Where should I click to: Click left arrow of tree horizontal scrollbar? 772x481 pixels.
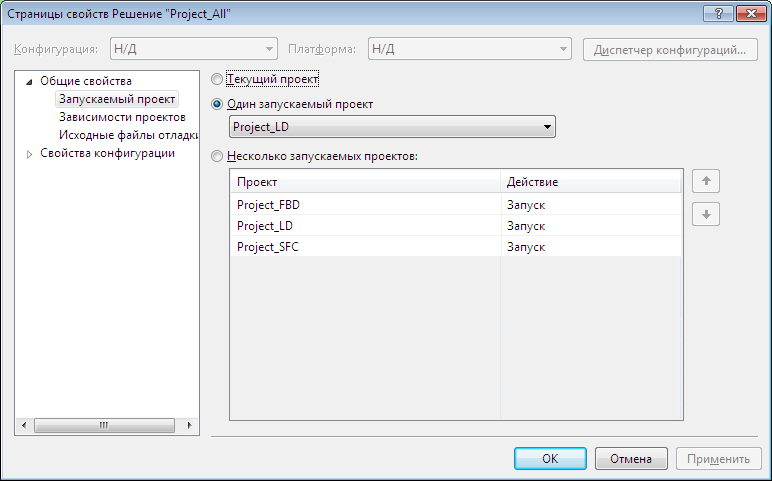pyautogui.click(x=24, y=425)
